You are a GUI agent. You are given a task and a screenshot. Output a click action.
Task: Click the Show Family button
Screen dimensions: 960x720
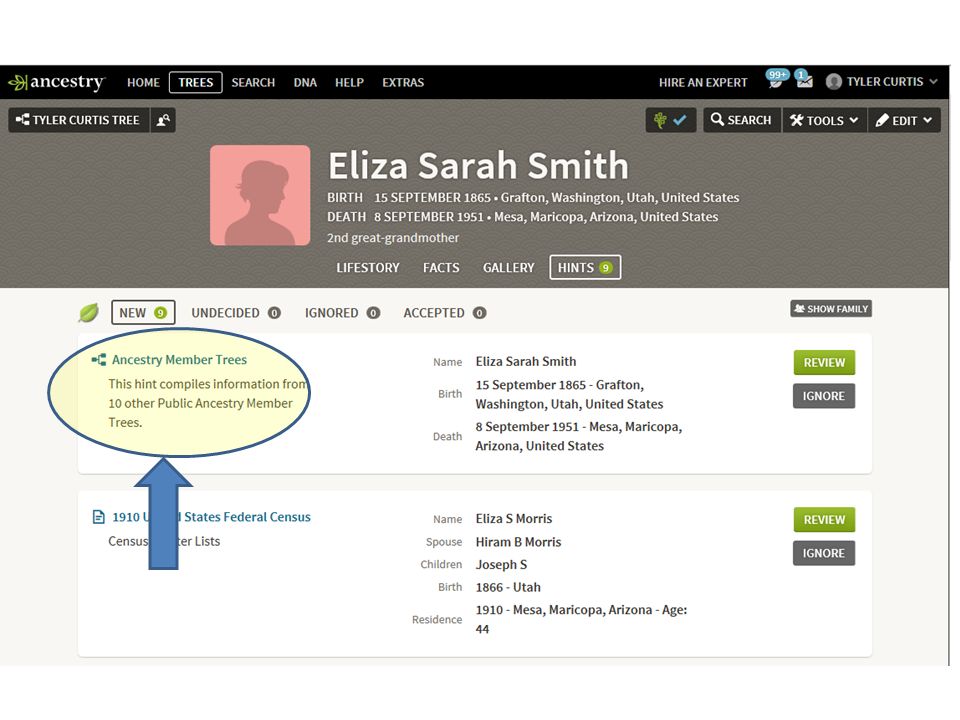click(831, 309)
